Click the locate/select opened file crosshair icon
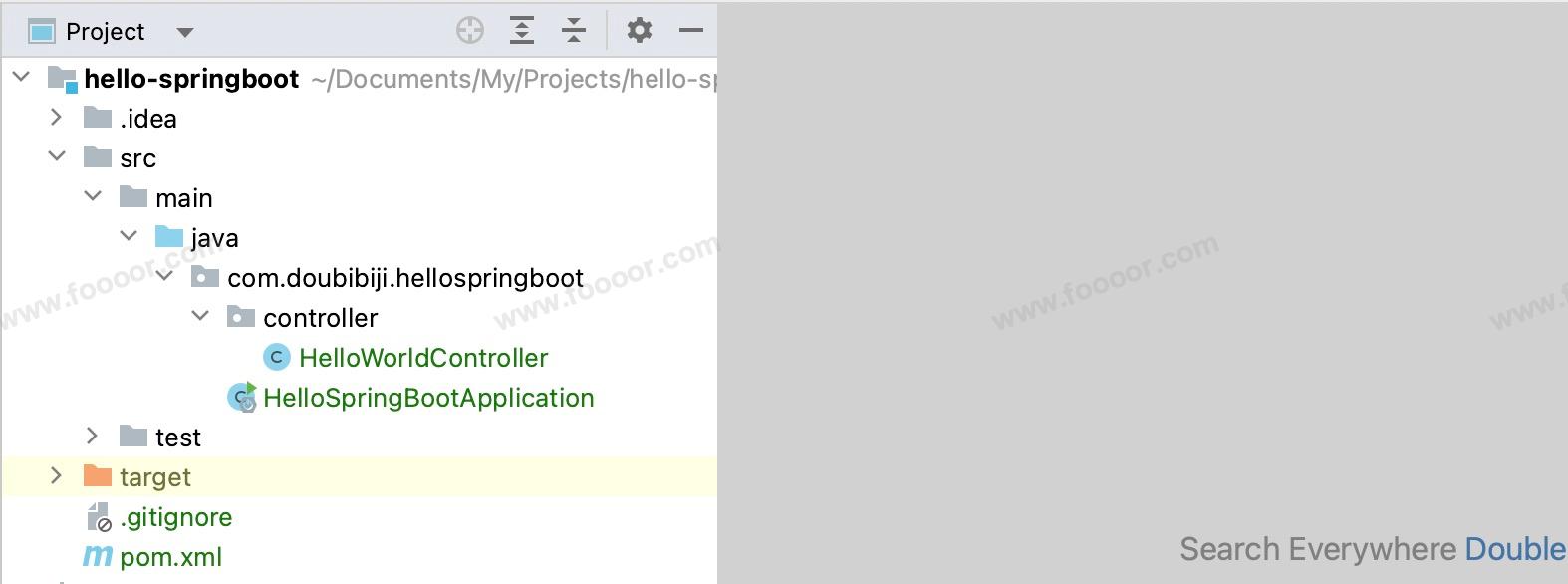1568x584 pixels. (x=470, y=31)
